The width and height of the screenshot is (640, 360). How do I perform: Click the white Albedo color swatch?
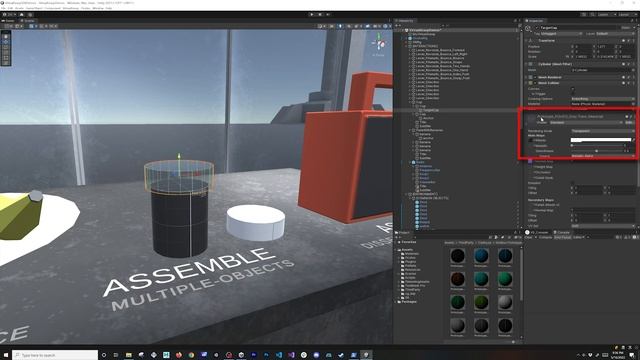click(601, 140)
